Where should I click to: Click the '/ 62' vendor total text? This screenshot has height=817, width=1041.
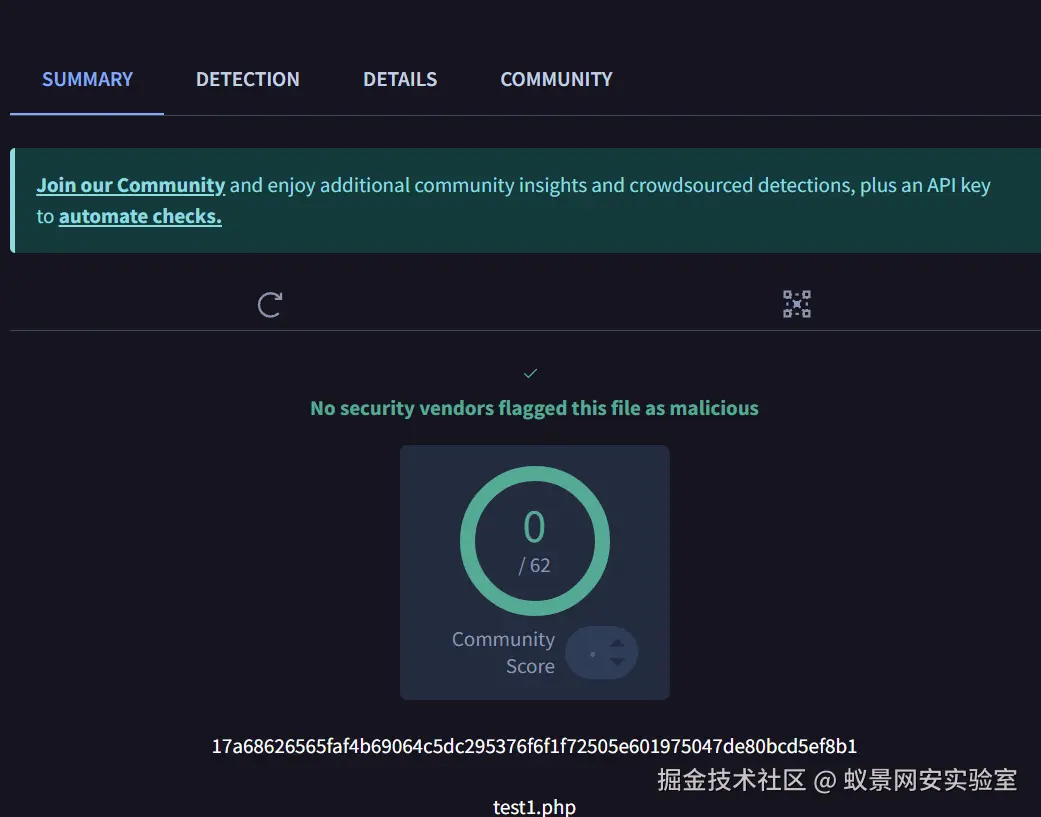pyautogui.click(x=534, y=566)
